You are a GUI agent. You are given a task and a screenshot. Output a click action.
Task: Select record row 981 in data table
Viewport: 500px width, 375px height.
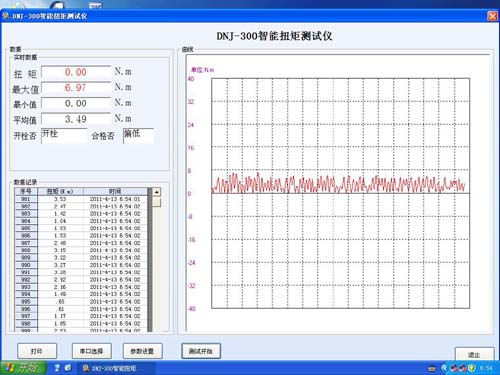pyautogui.click(x=82, y=199)
